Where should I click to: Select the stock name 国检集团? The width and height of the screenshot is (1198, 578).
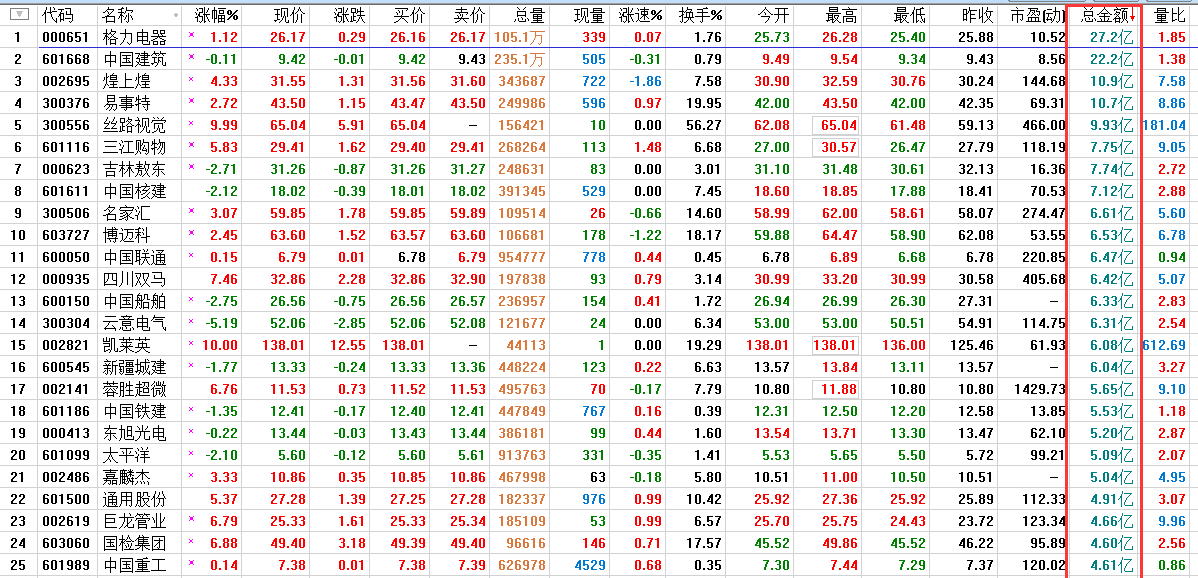tap(134, 544)
